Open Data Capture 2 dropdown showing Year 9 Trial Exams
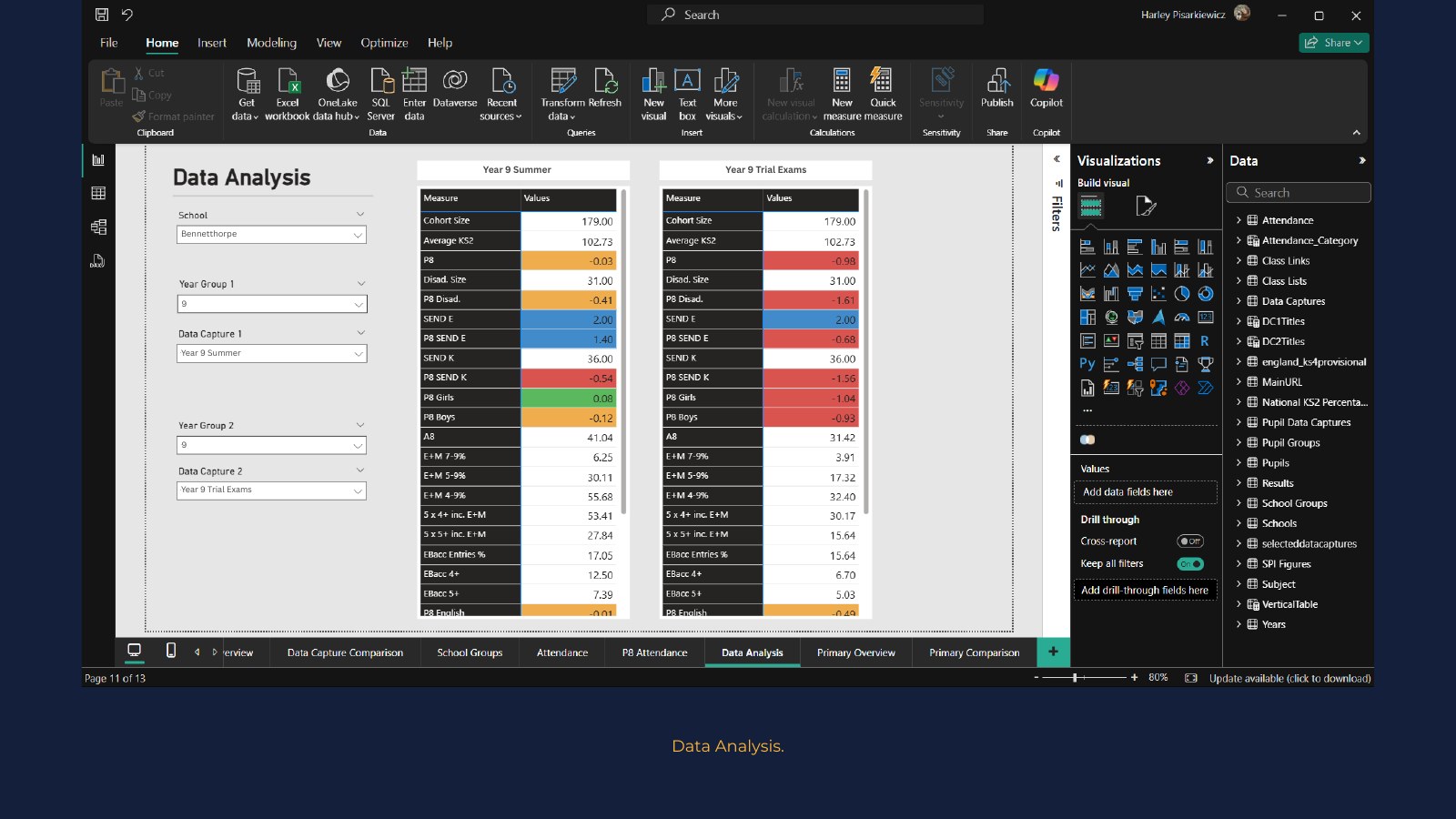 click(271, 490)
